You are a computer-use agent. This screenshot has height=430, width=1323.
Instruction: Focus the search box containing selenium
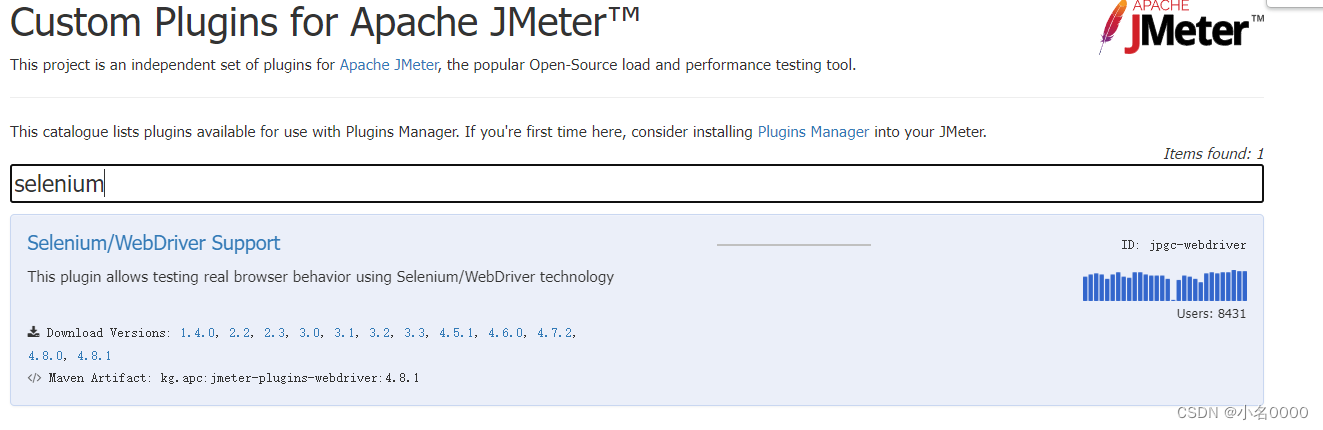(636, 184)
